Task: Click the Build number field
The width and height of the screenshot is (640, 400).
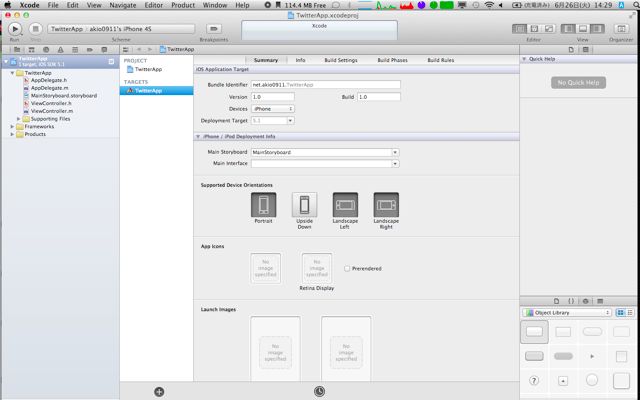Action: [379, 97]
